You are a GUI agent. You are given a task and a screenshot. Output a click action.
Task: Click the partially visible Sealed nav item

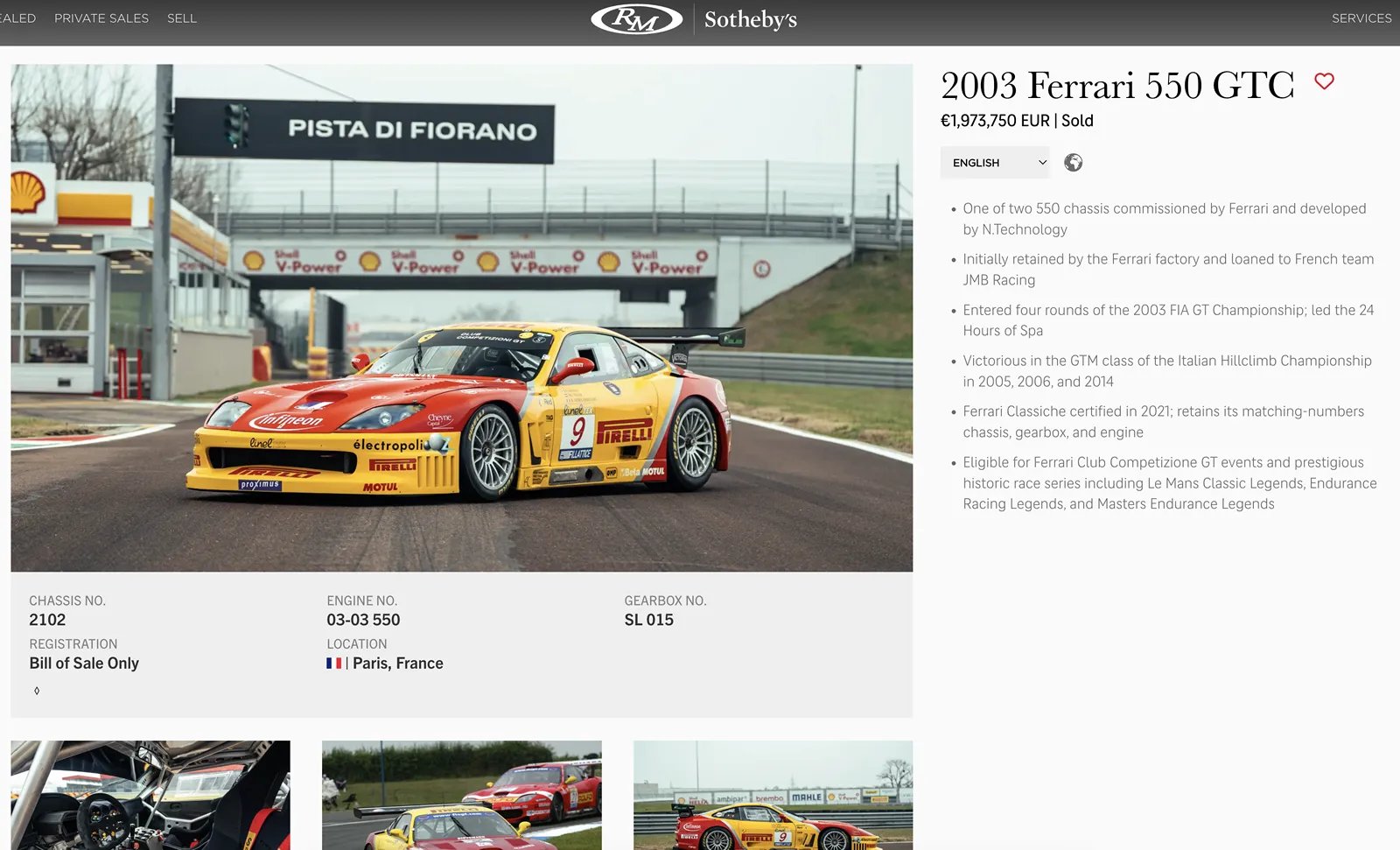(x=17, y=18)
